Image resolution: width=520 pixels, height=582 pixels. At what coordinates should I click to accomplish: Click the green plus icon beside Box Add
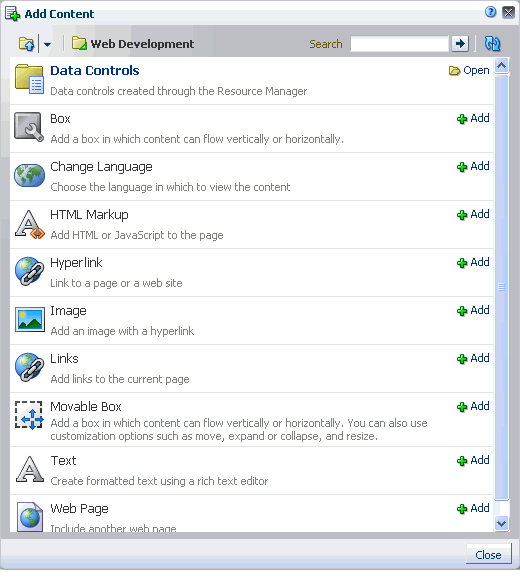462,119
